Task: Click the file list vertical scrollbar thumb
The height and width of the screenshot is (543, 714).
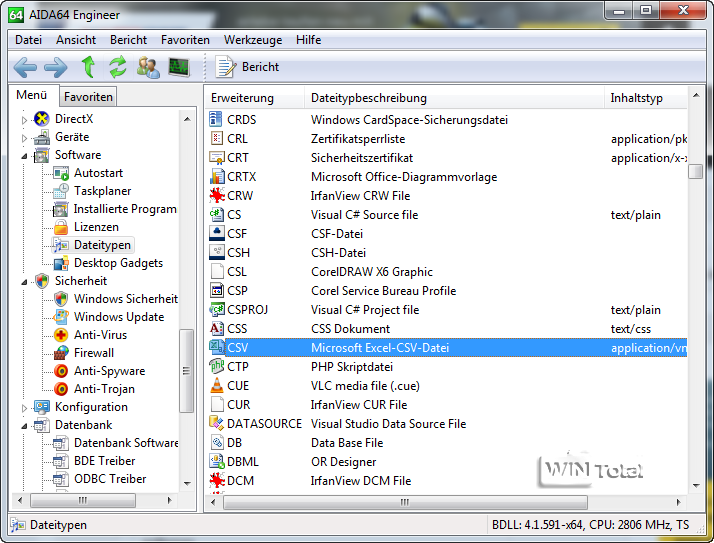Action: pos(695,172)
